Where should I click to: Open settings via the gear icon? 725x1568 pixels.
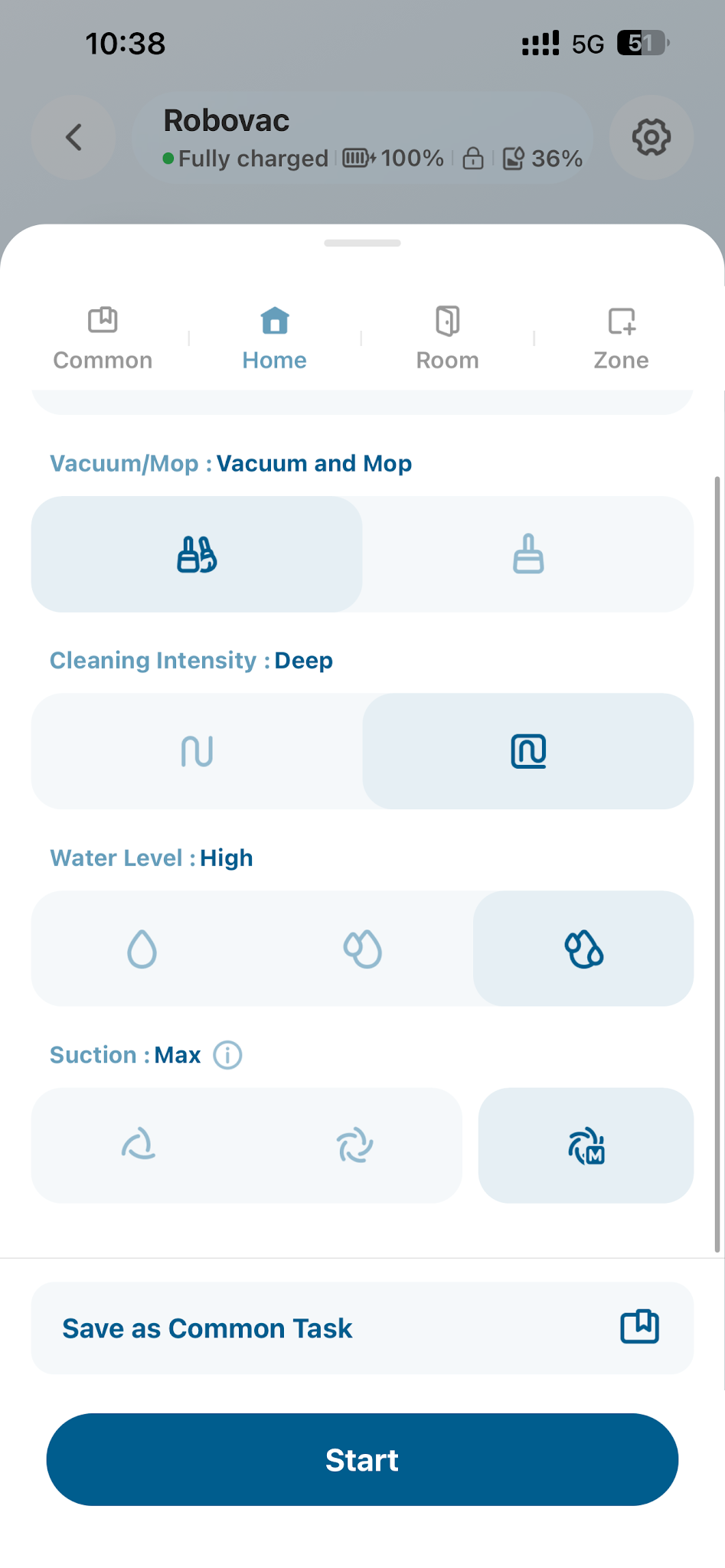point(651,138)
